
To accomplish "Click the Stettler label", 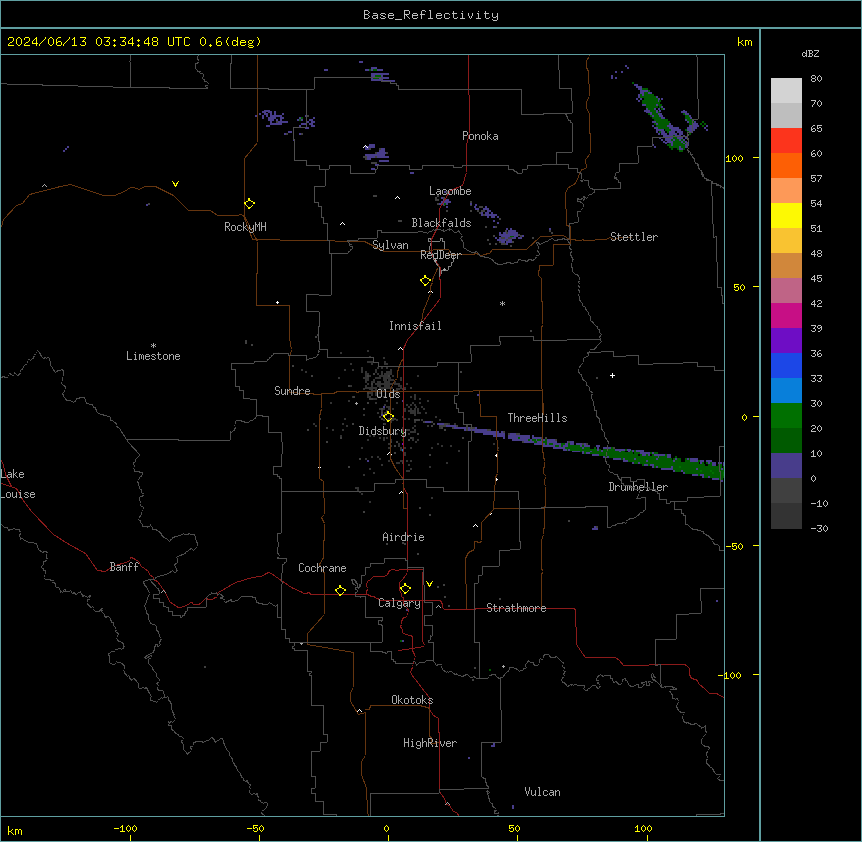I will (x=634, y=237).
